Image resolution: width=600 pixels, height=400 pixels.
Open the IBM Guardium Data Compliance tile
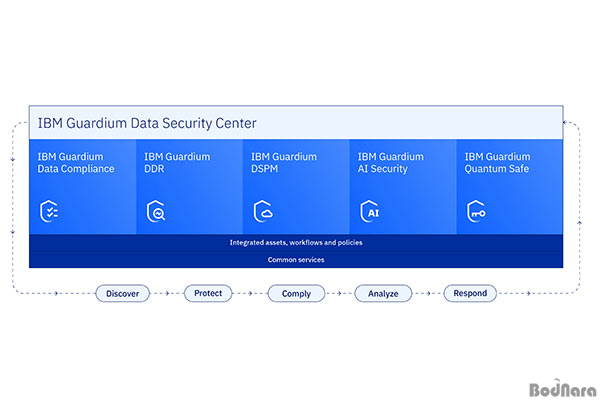83,187
